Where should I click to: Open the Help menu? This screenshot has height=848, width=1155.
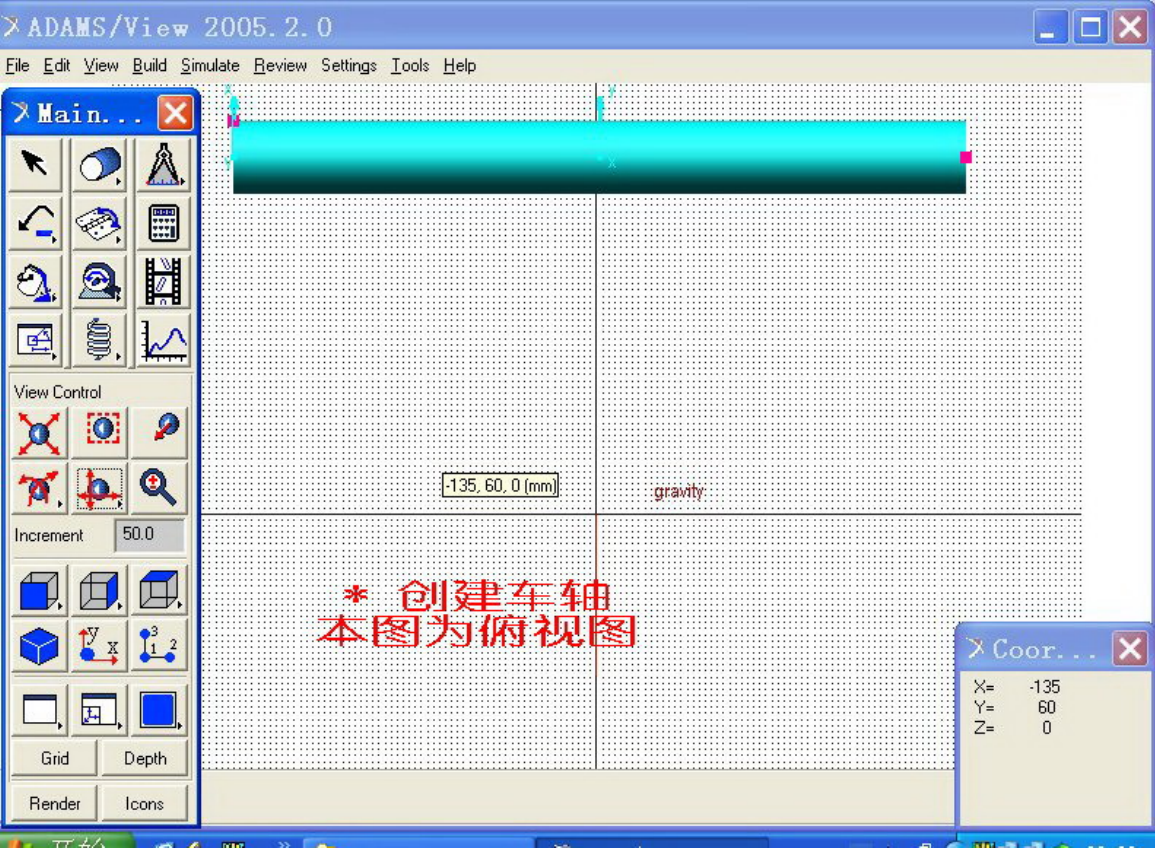pos(460,66)
